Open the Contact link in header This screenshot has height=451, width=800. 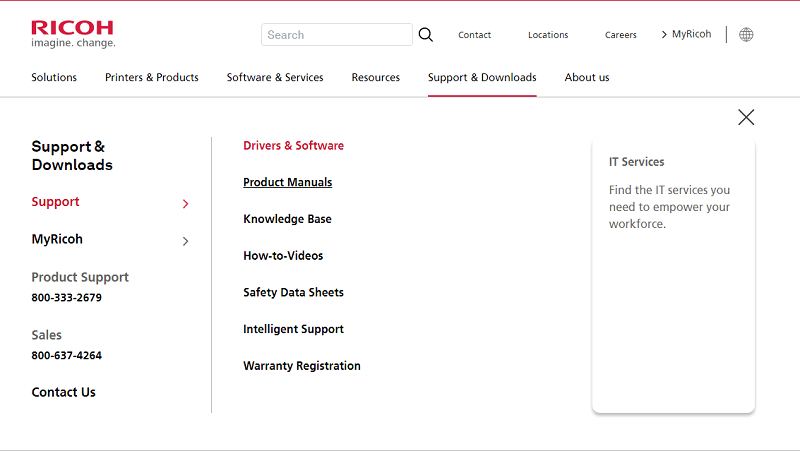(474, 35)
